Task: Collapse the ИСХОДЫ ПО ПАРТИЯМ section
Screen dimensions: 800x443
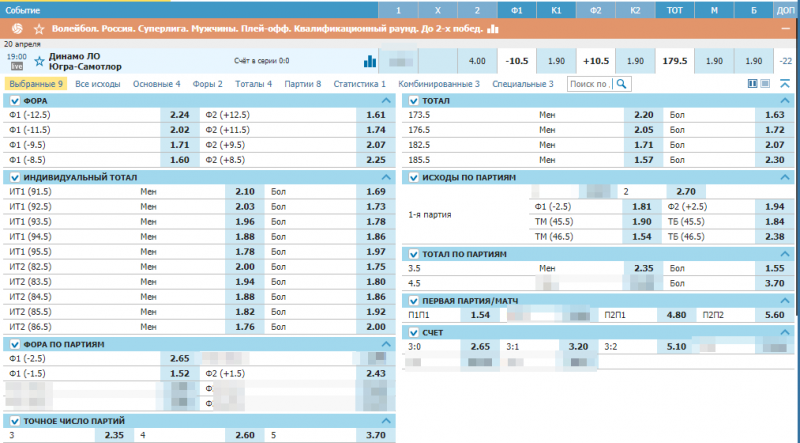Action: point(787,177)
